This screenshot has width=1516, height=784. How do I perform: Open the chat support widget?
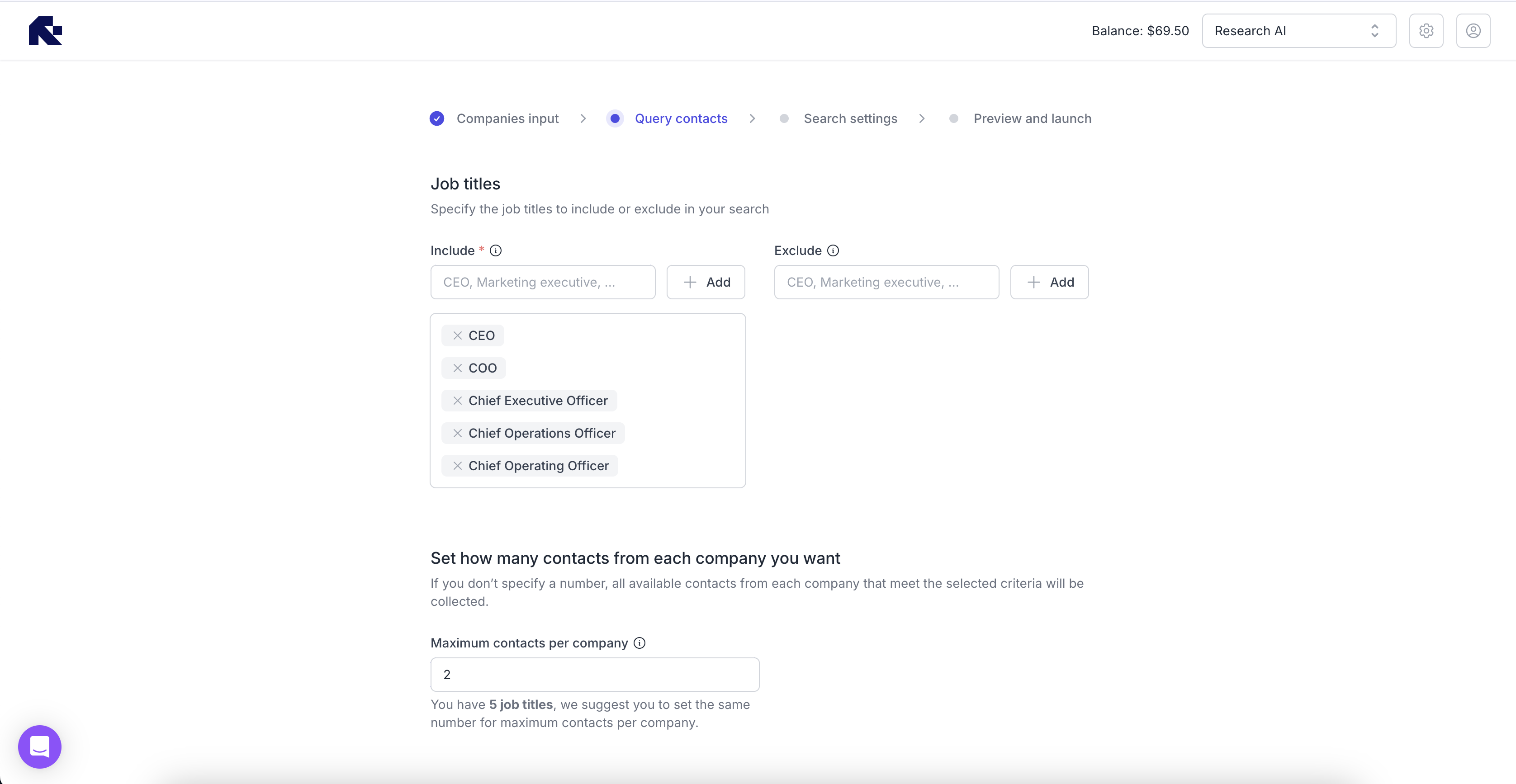tap(39, 746)
